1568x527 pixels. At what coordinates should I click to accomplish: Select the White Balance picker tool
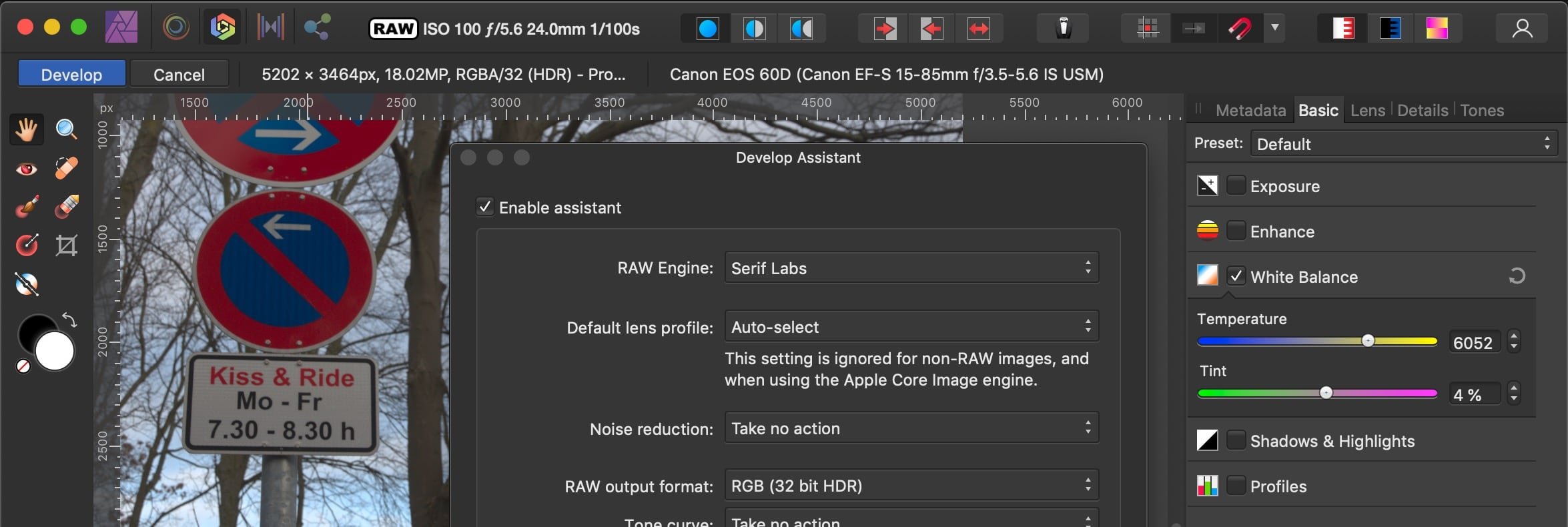(x=27, y=284)
